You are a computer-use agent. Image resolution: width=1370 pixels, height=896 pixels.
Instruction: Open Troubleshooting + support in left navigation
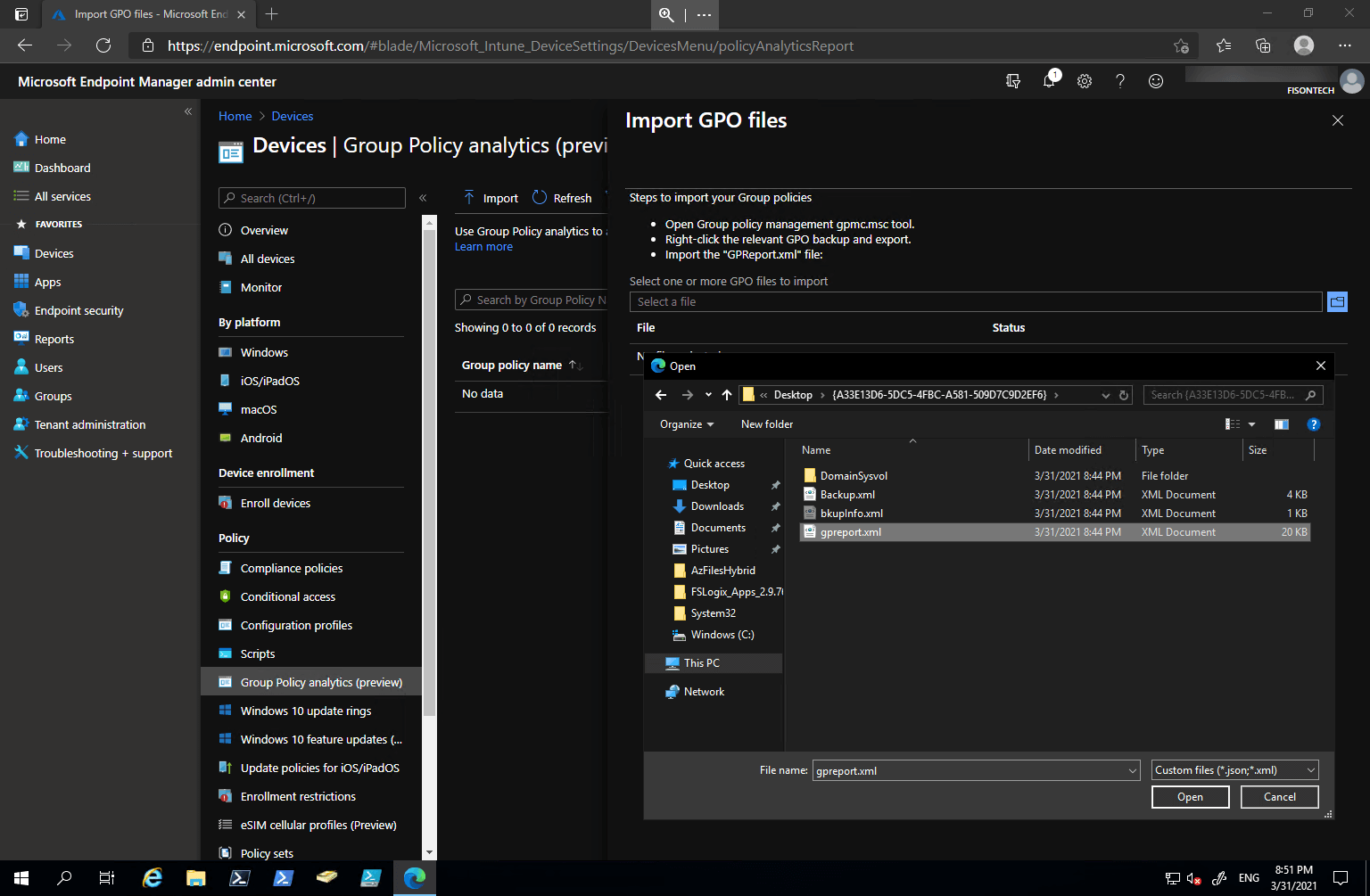pyautogui.click(x=103, y=453)
